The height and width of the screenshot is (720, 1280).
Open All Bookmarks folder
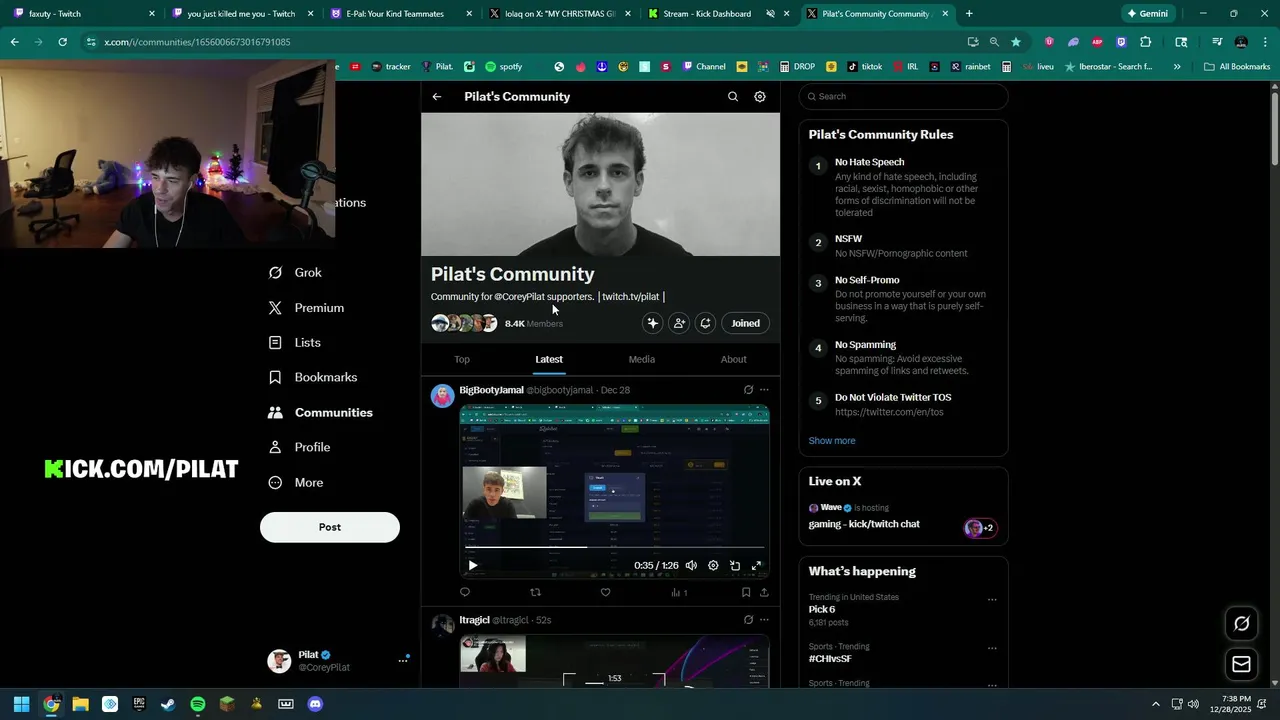click(1237, 67)
